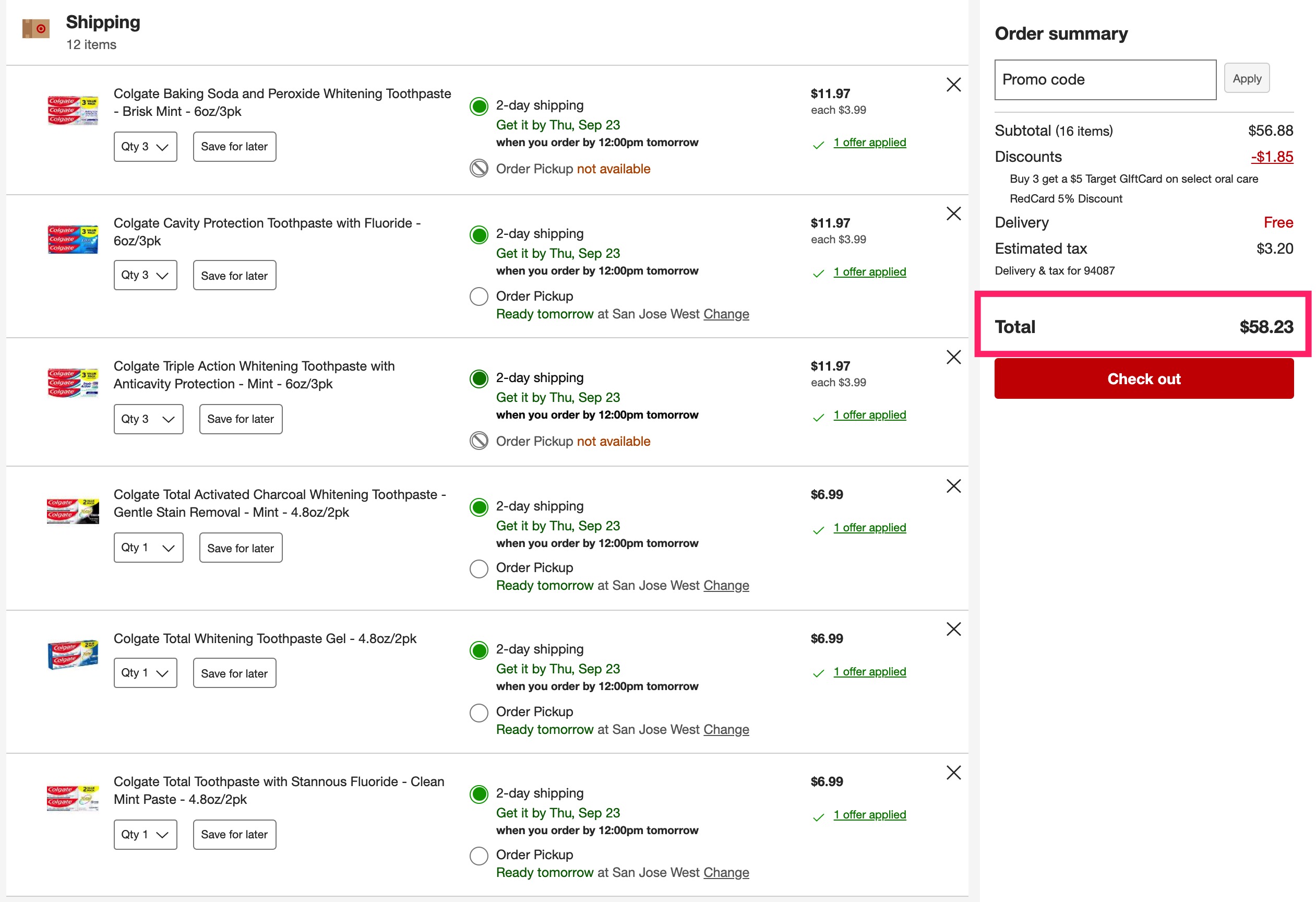1316x902 pixels.
Task: Remove Colgate Total Whitening Gel with X icon
Action: point(953,630)
